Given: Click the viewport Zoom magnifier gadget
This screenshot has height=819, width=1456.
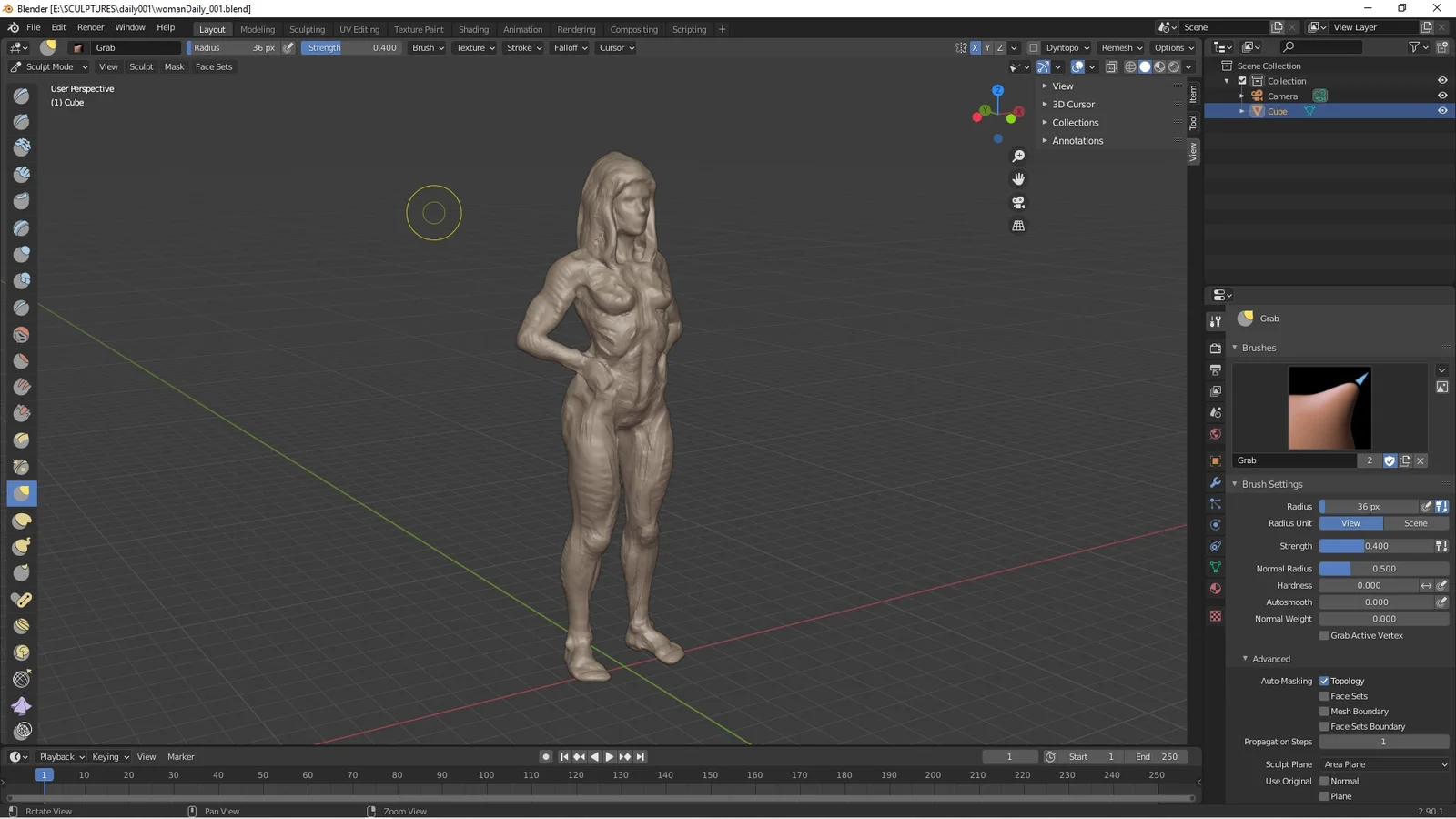Looking at the screenshot, I should (x=1018, y=156).
